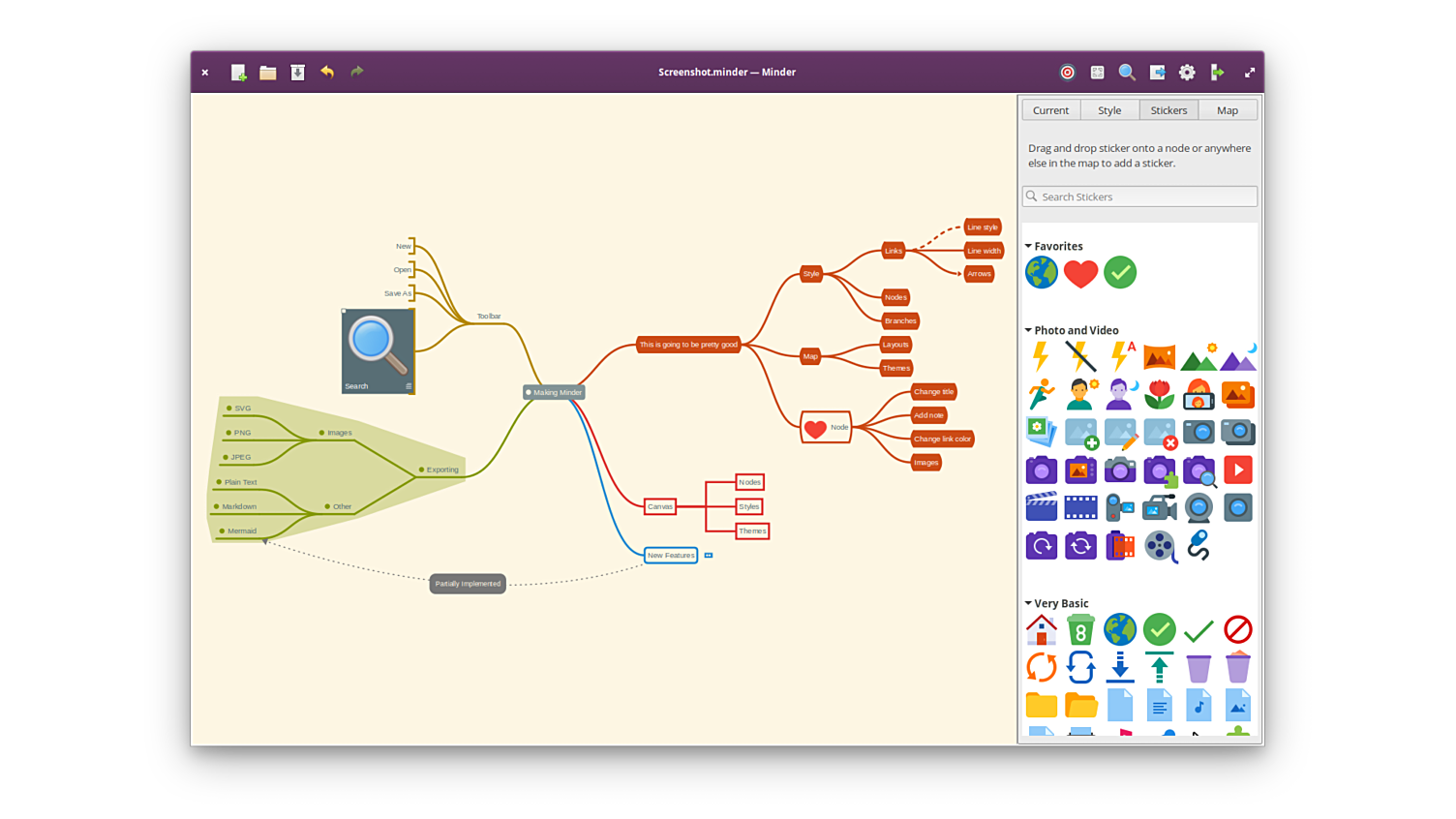Open the export icon in header
The height and width of the screenshot is (819, 1456).
coord(1157,73)
